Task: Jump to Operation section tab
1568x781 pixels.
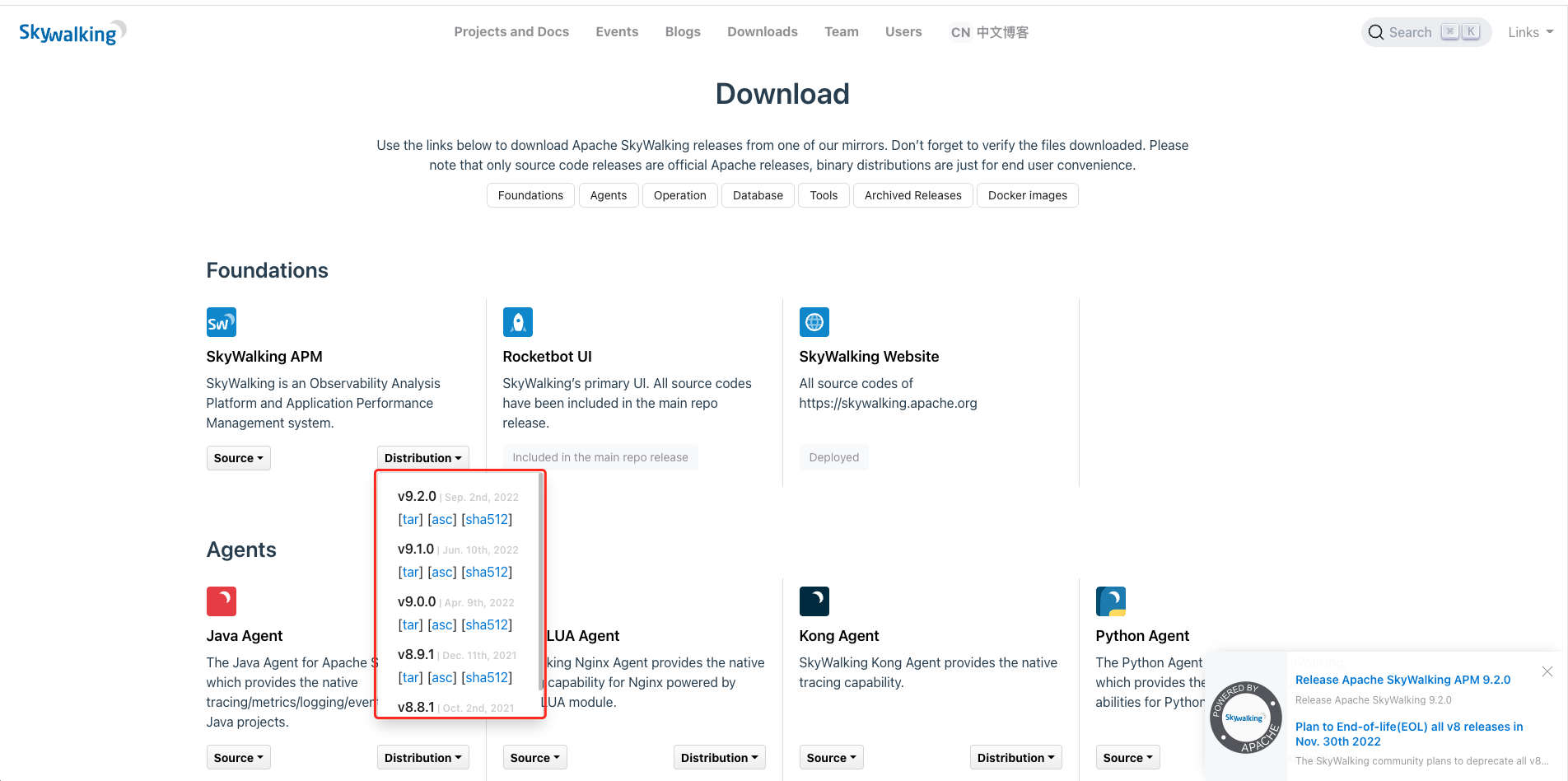Action: pyautogui.click(x=680, y=195)
